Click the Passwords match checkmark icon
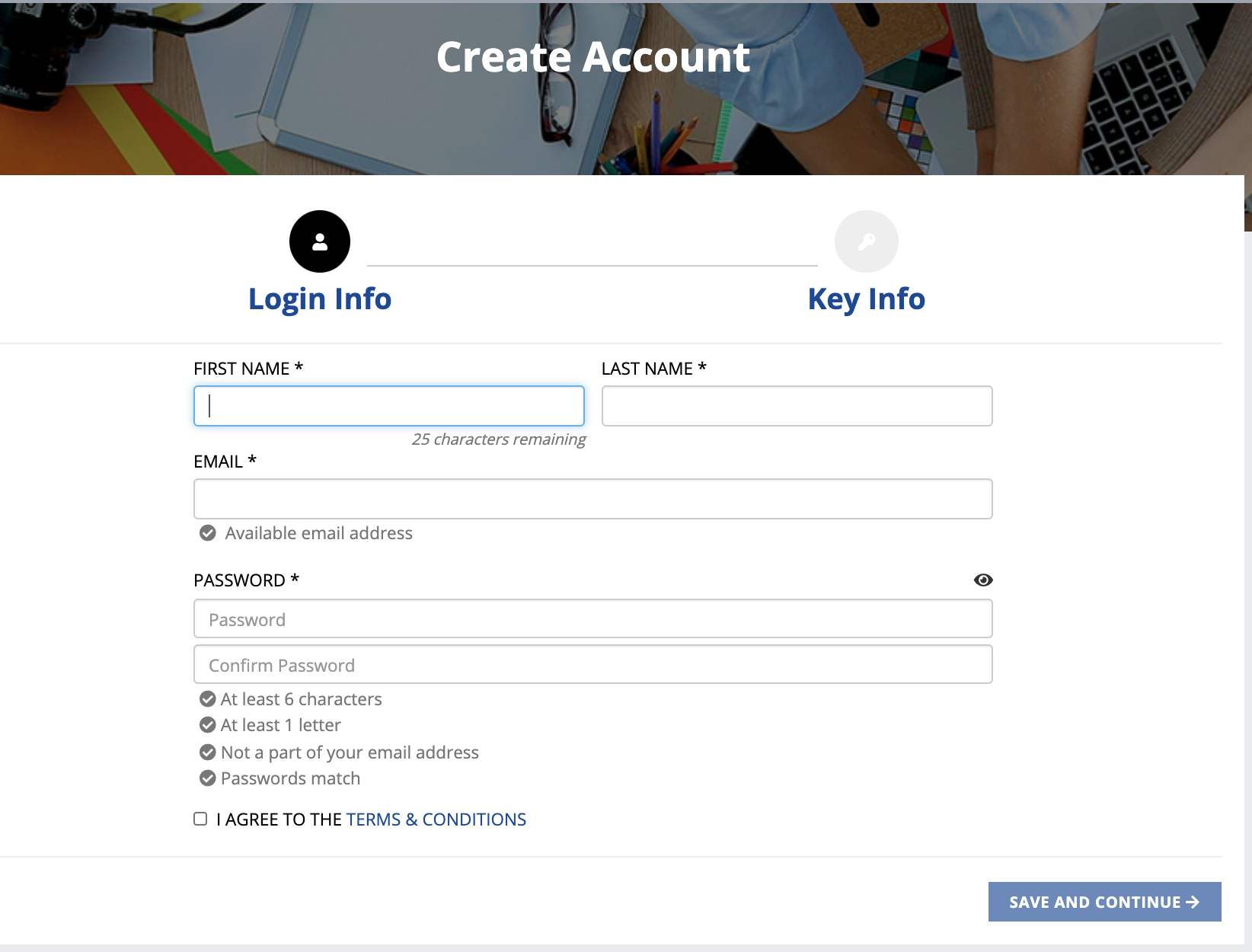This screenshot has height=952, width=1252. (x=208, y=778)
